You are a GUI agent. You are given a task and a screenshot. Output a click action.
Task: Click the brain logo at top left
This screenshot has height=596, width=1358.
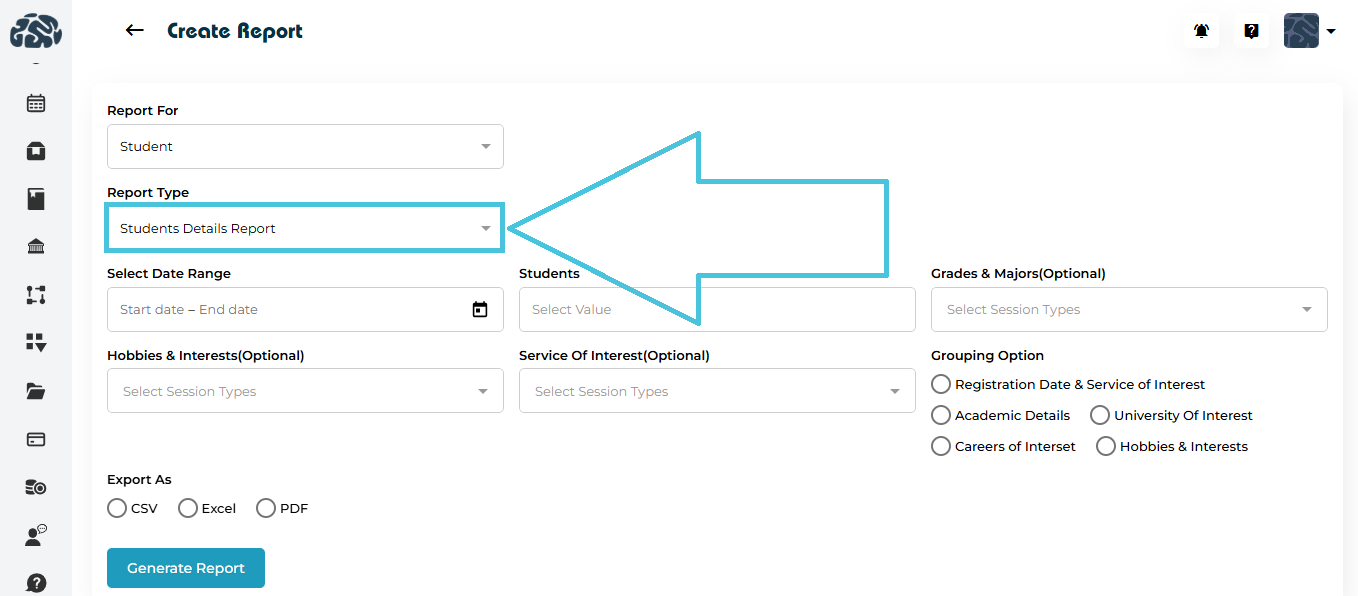point(36,31)
